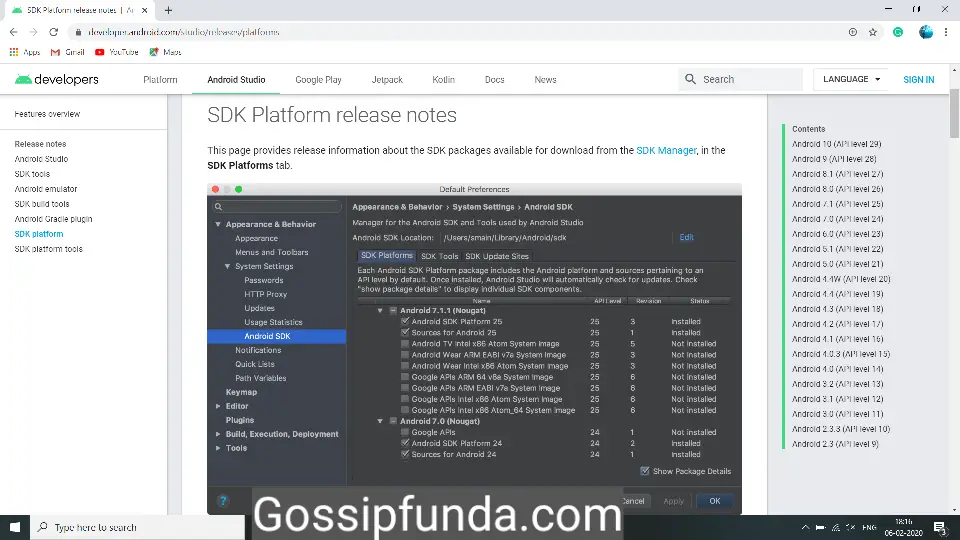The image size is (960, 540).
Task: Open a new tab with plus icon
Action: click(x=168, y=10)
